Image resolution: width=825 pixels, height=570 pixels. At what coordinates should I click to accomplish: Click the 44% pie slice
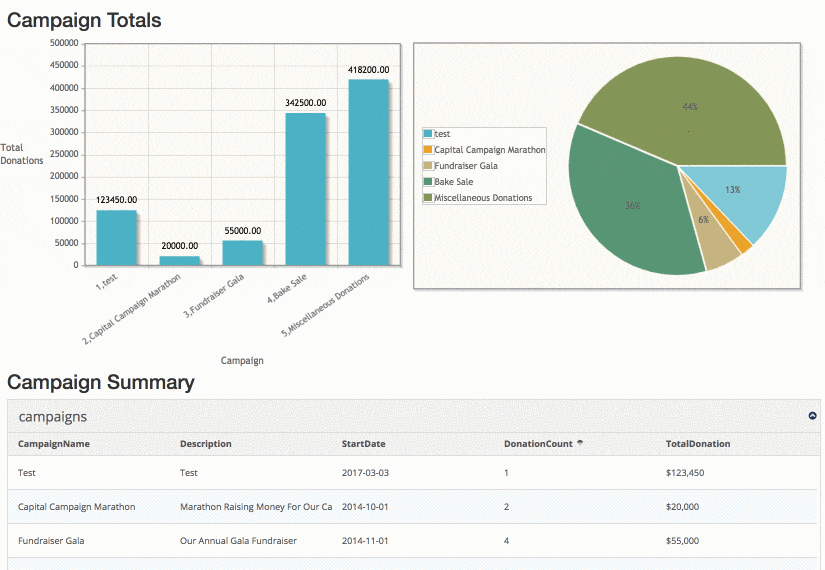pyautogui.click(x=690, y=106)
